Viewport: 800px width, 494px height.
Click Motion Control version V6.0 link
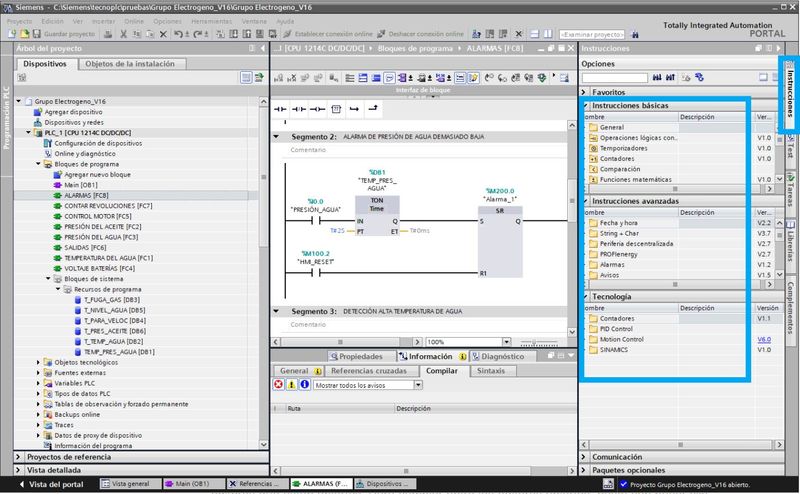764,339
